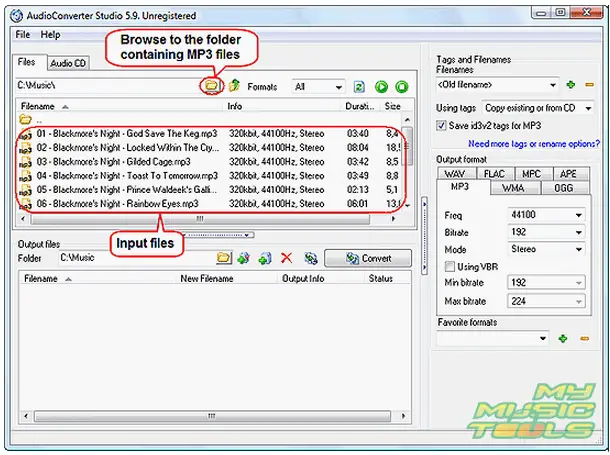Image resolution: width=610 pixels, height=455 pixels.
Task: Click the add selected files to output icon
Action: point(244,258)
